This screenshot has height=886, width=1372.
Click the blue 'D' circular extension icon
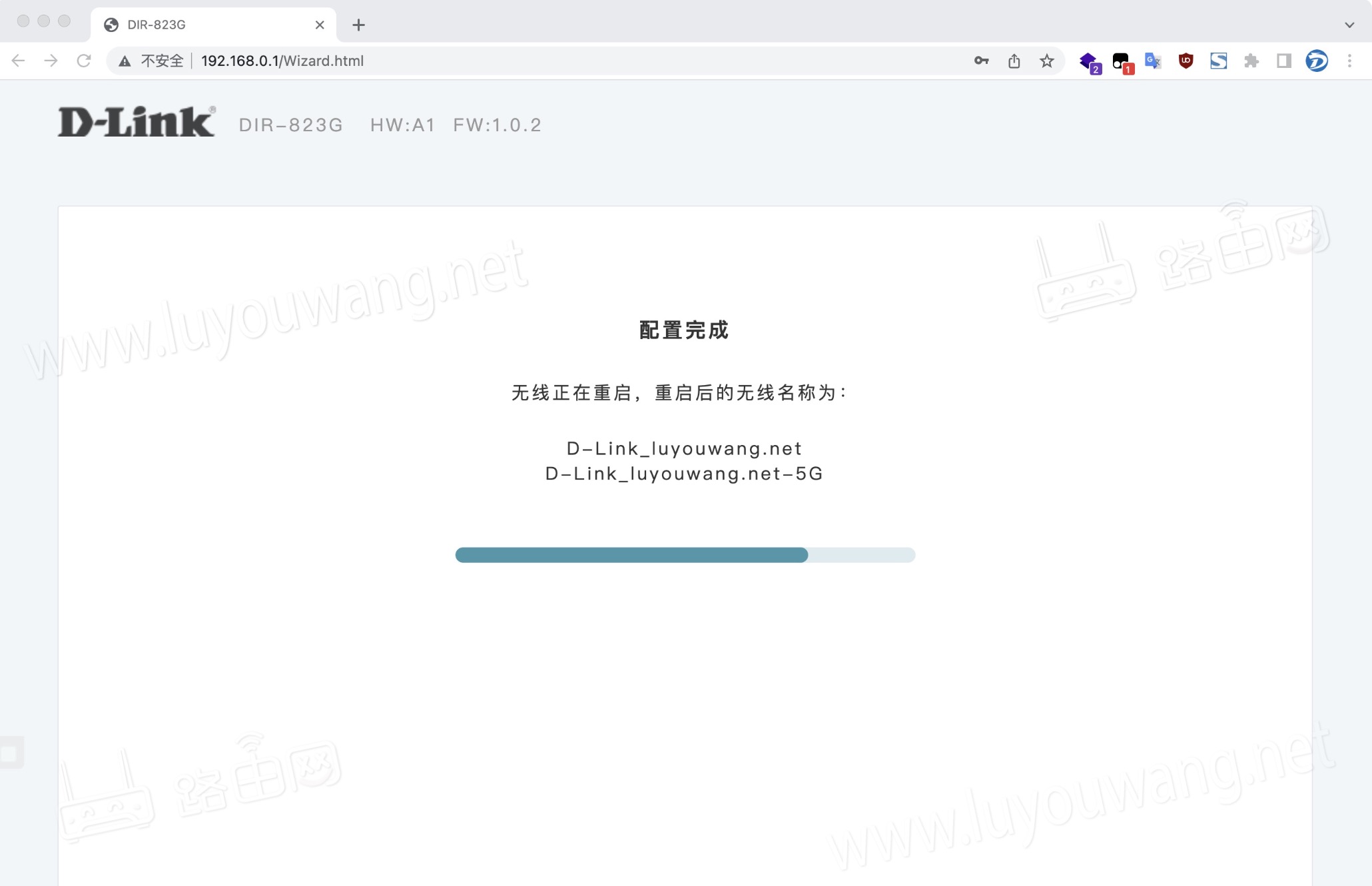pos(1316,61)
